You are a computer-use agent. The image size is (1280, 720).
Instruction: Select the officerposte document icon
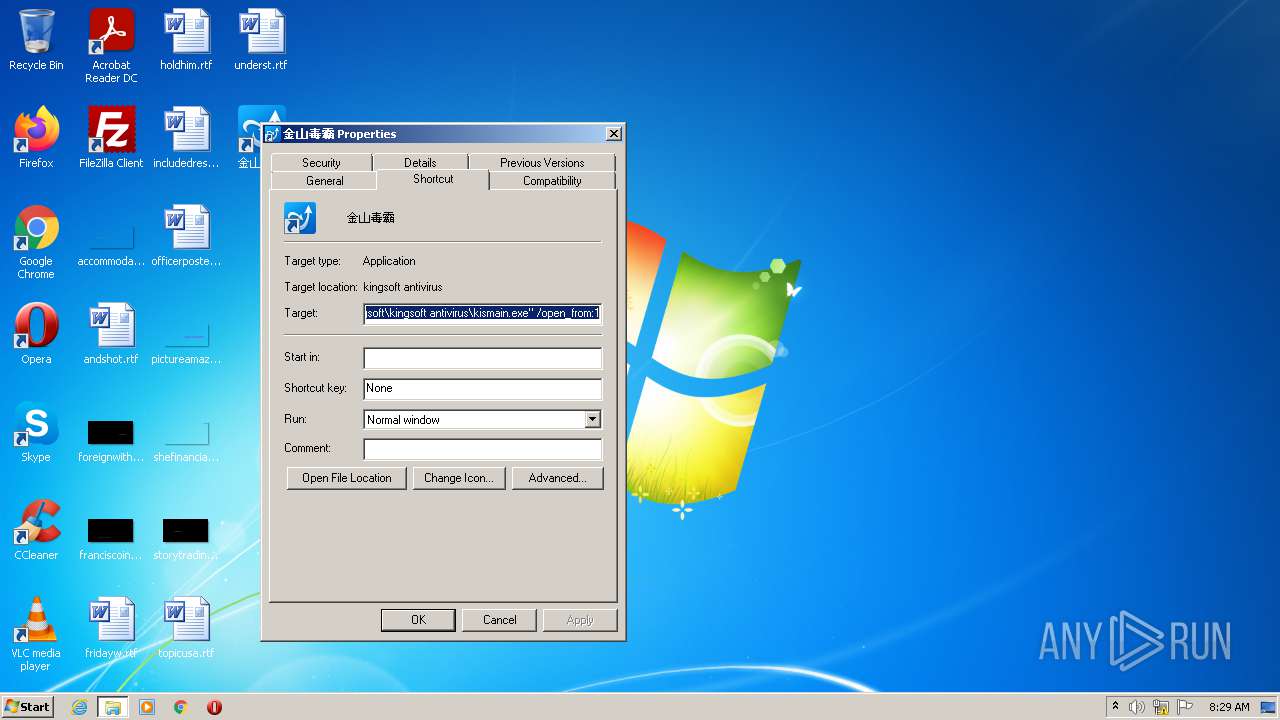pyautogui.click(x=186, y=236)
